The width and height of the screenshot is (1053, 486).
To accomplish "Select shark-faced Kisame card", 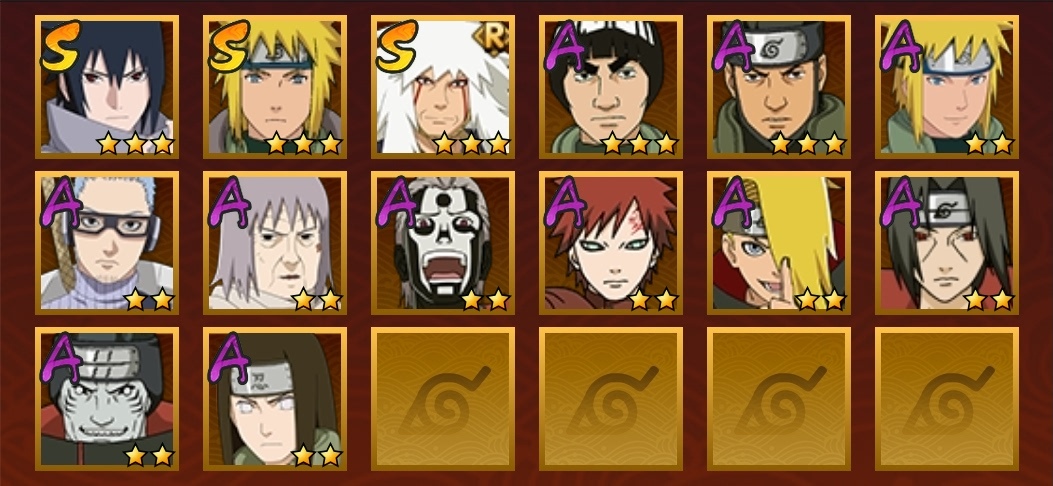I will (107, 398).
